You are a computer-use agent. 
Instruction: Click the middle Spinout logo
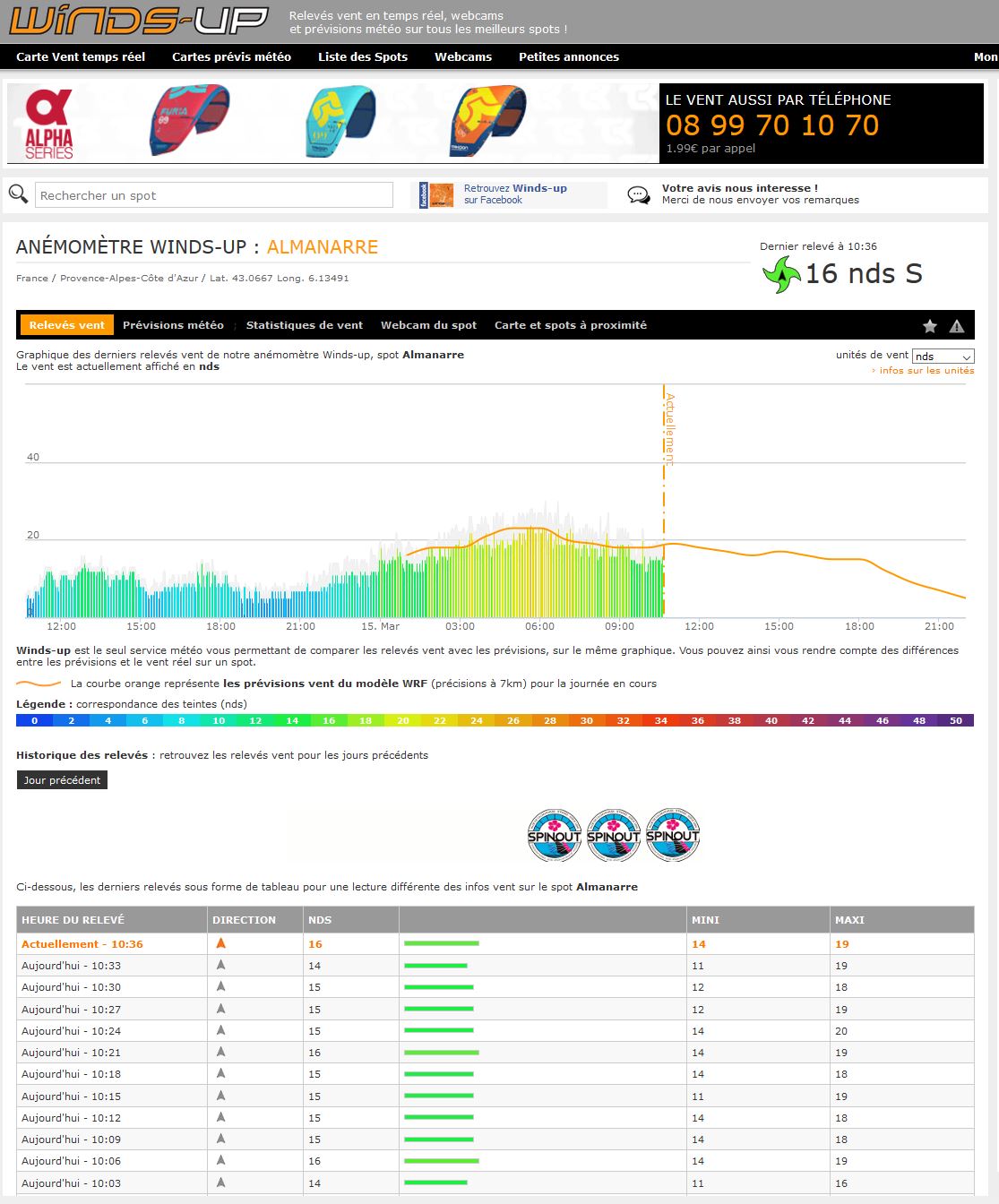[614, 835]
